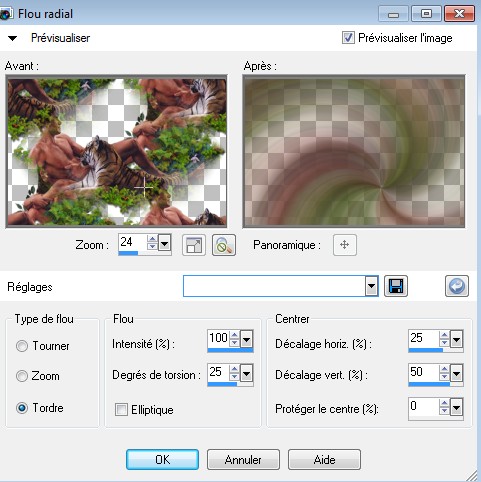Click the Flou radial title bar app icon

(x=5, y=14)
